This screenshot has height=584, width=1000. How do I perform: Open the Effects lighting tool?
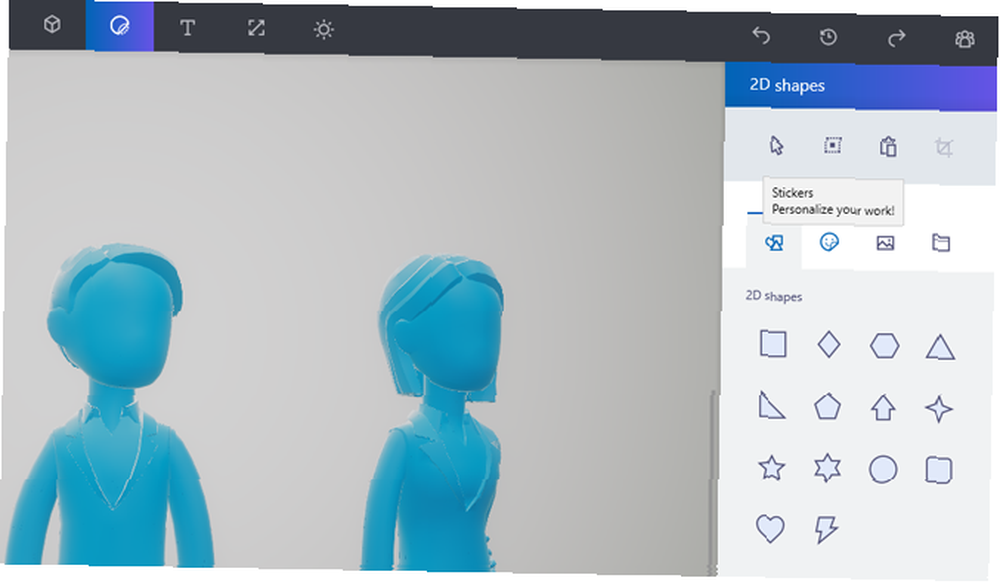tap(323, 29)
